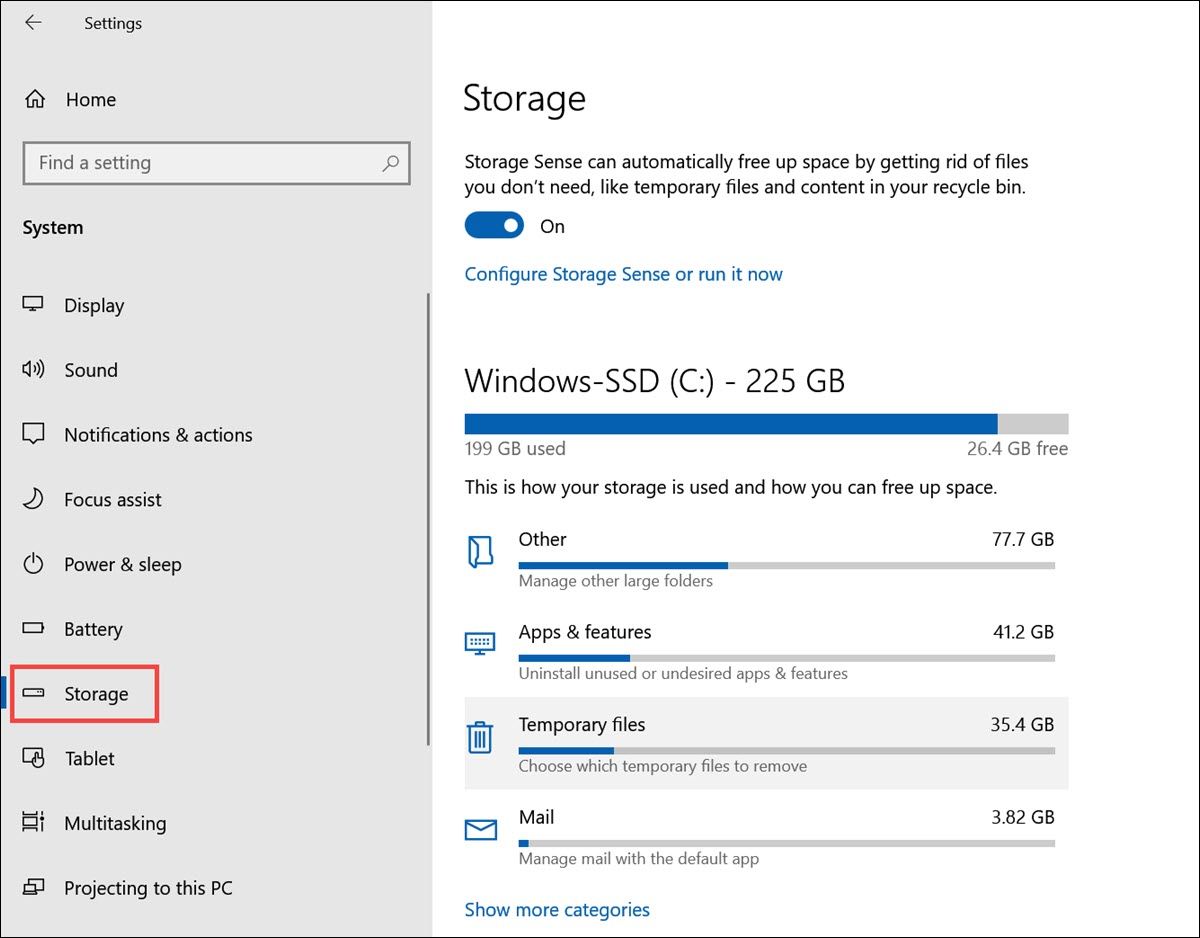Click the Tablet icon in sidebar
This screenshot has height=938, width=1200.
[34, 758]
